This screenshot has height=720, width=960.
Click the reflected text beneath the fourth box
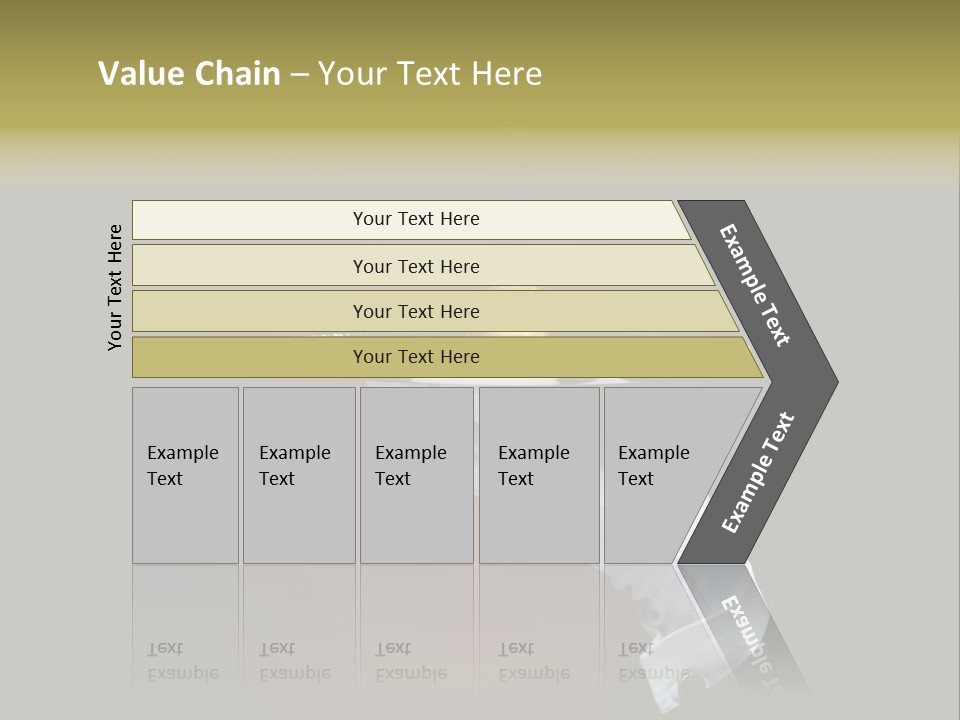point(533,662)
